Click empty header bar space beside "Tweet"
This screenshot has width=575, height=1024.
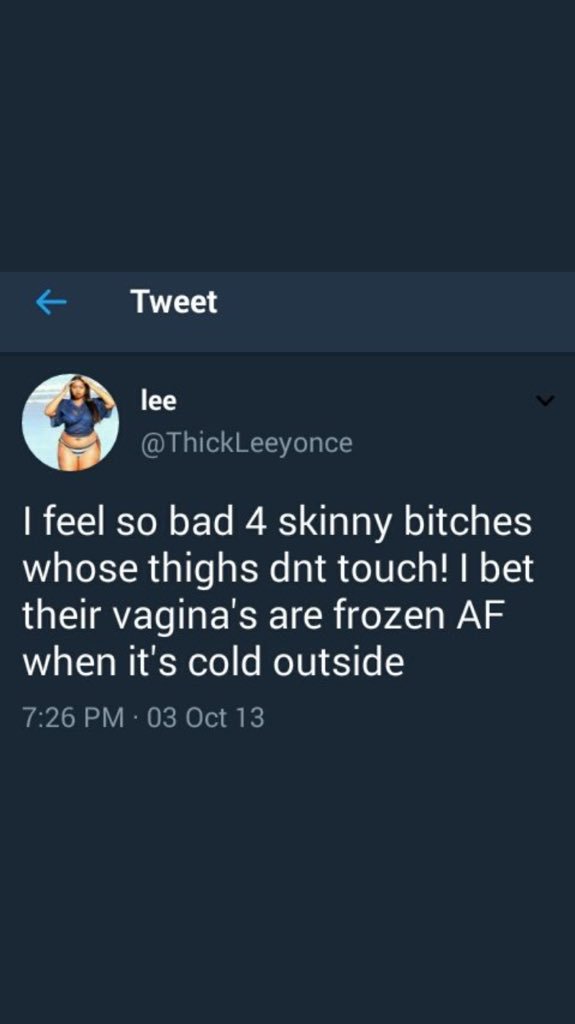tap(392, 312)
